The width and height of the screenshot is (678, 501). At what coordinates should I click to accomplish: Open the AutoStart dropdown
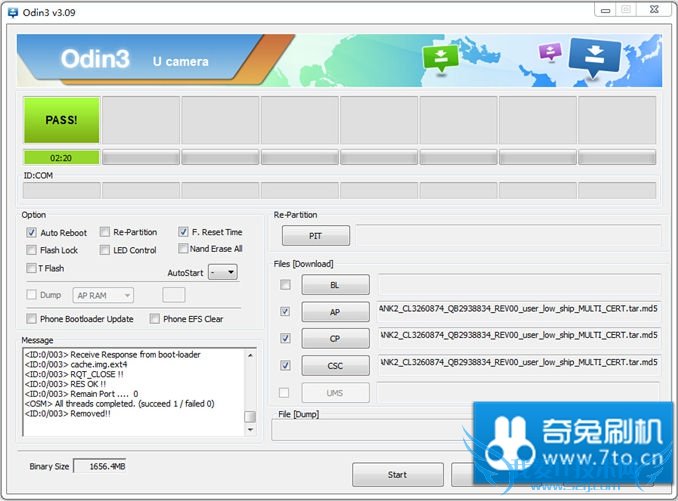223,272
